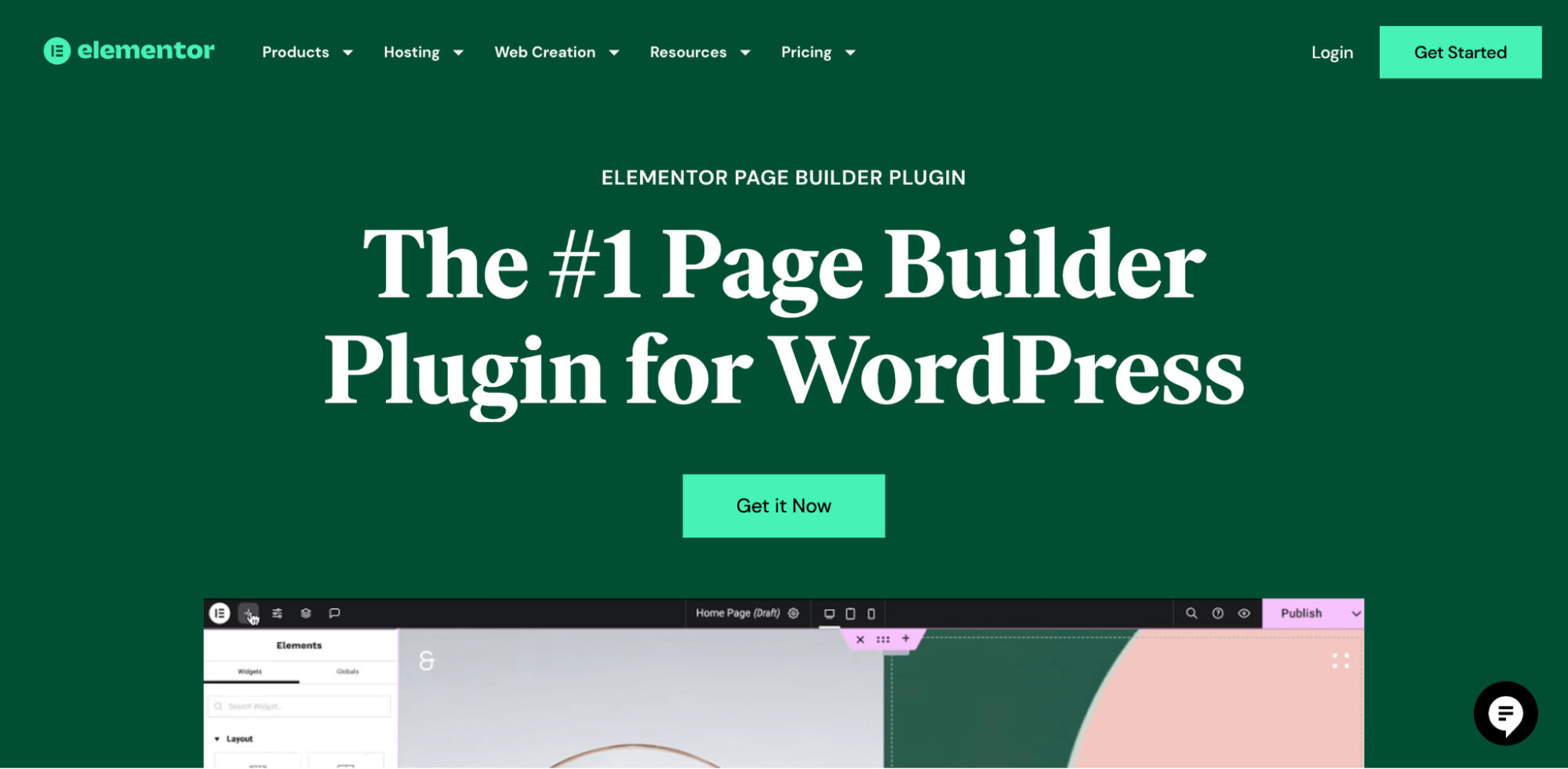The image size is (1568, 769).
Task: Open site settings sliders icon in editor
Action: 277,614
